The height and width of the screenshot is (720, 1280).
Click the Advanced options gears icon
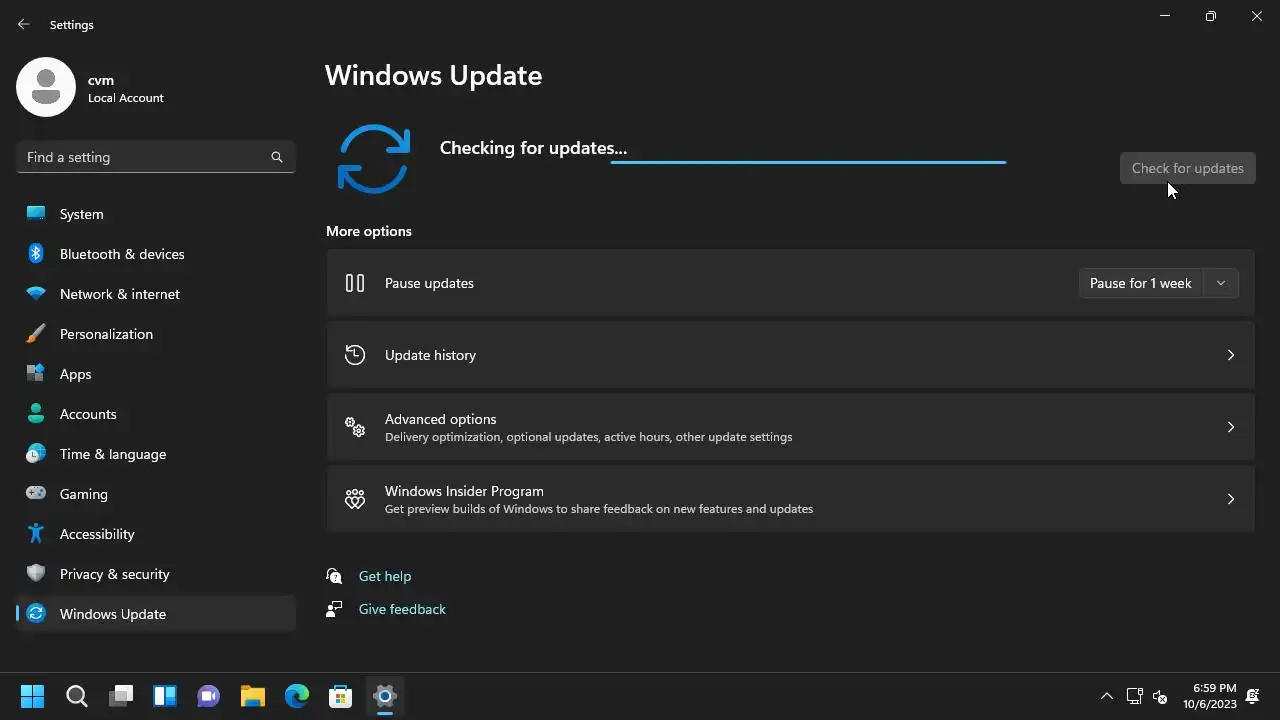point(355,427)
